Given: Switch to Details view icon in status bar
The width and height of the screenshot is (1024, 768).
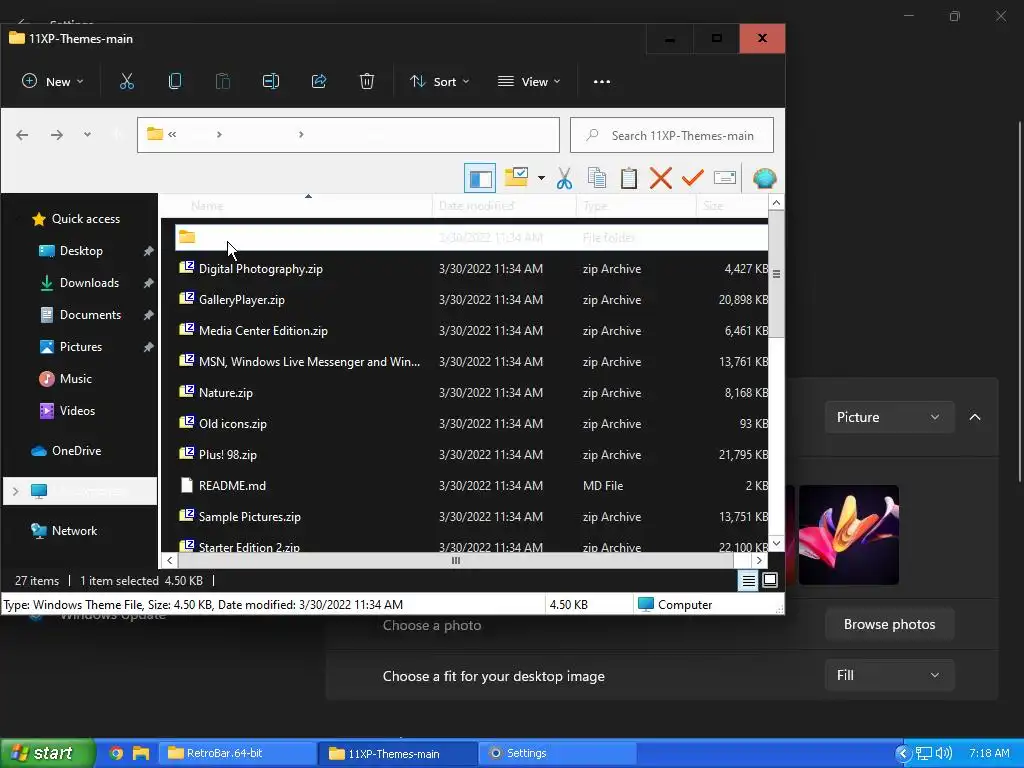Looking at the screenshot, I should [x=748, y=580].
